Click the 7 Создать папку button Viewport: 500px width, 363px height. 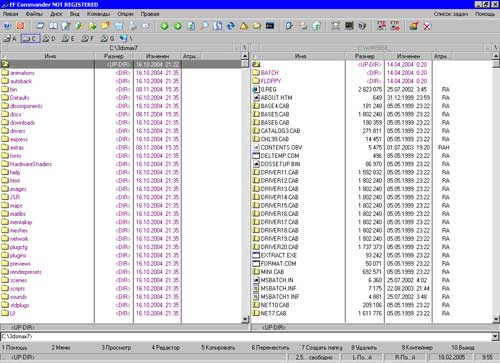(322, 348)
